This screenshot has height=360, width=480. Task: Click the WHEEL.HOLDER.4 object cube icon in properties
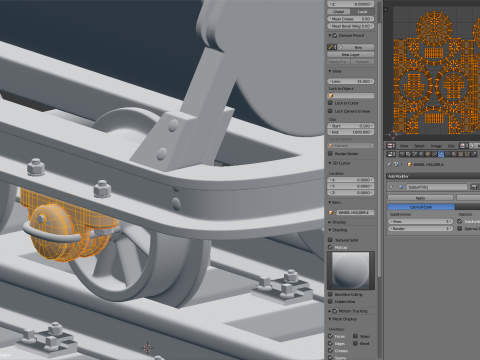coord(410,164)
